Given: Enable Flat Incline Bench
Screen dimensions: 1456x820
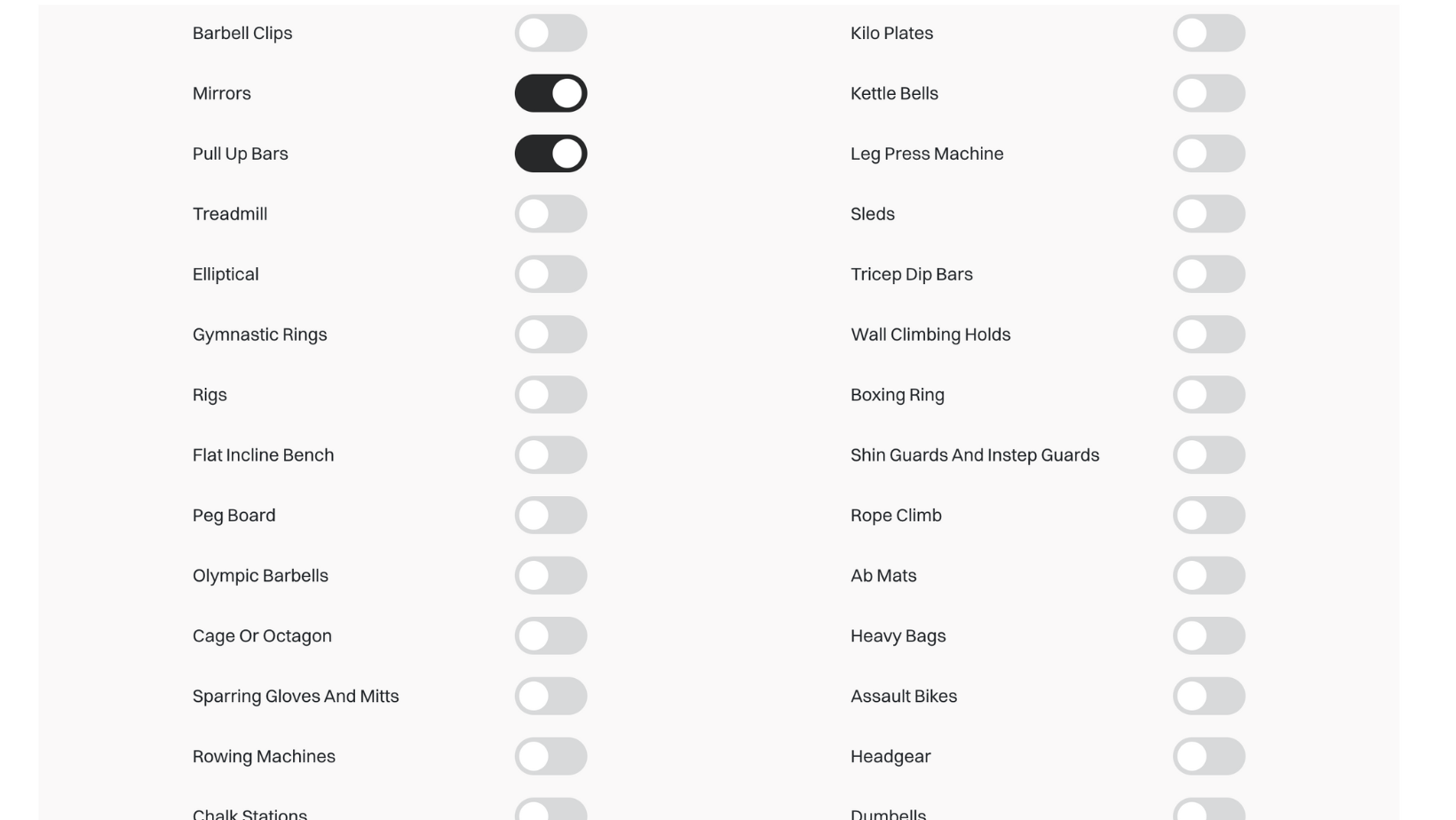Looking at the screenshot, I should (x=550, y=455).
